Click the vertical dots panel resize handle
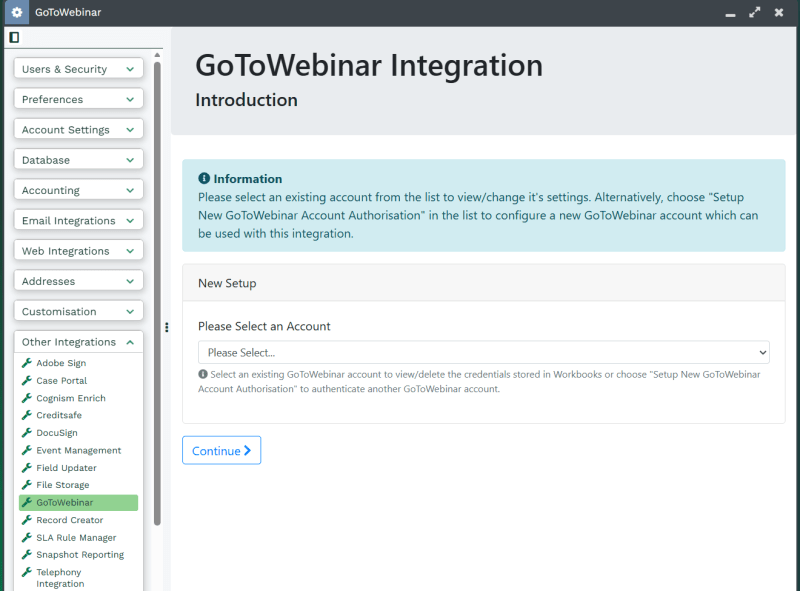 click(166, 327)
